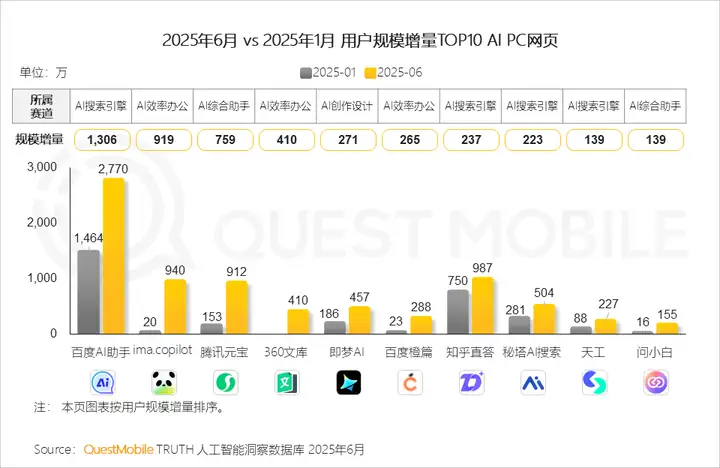Click the 20 label above ima.copilot
720x468 pixels.
coord(150,322)
